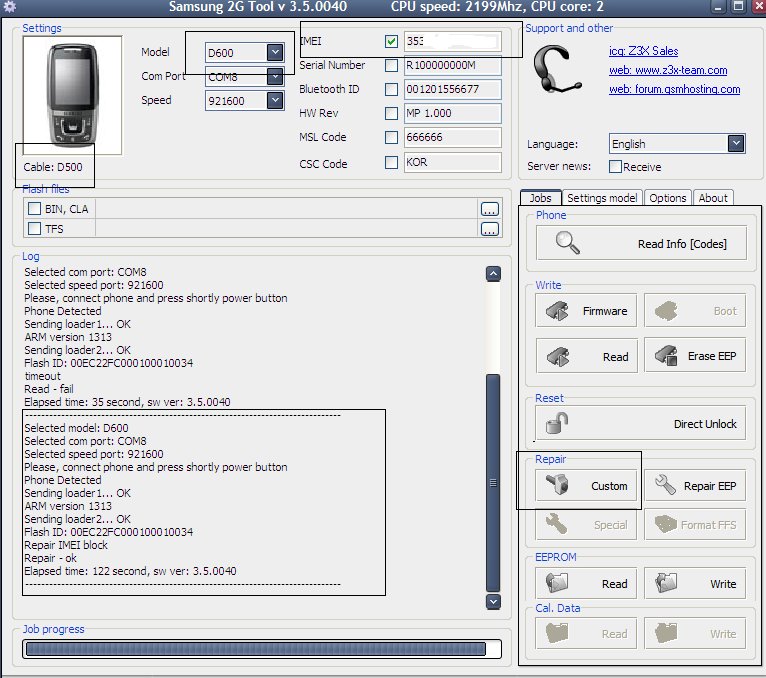Click the Job progress bar

262,649
